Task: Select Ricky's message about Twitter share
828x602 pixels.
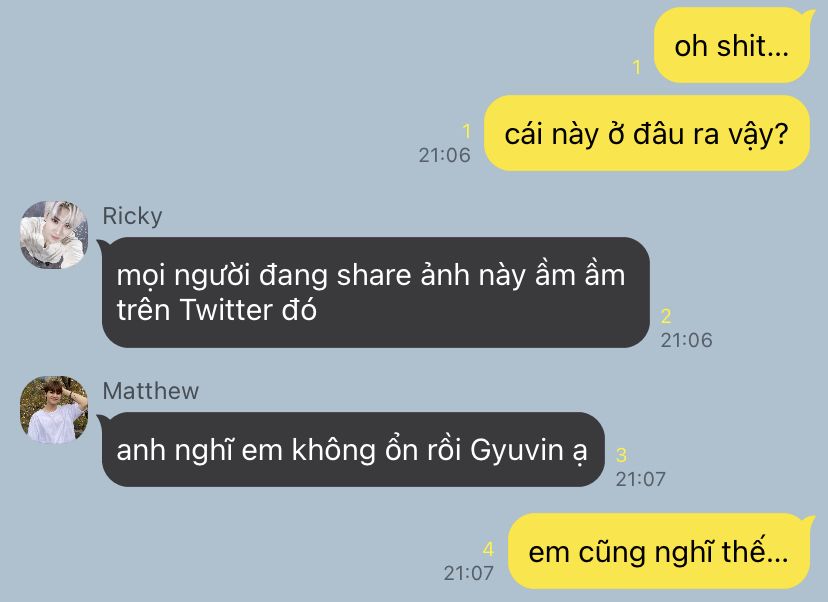Action: [375, 292]
